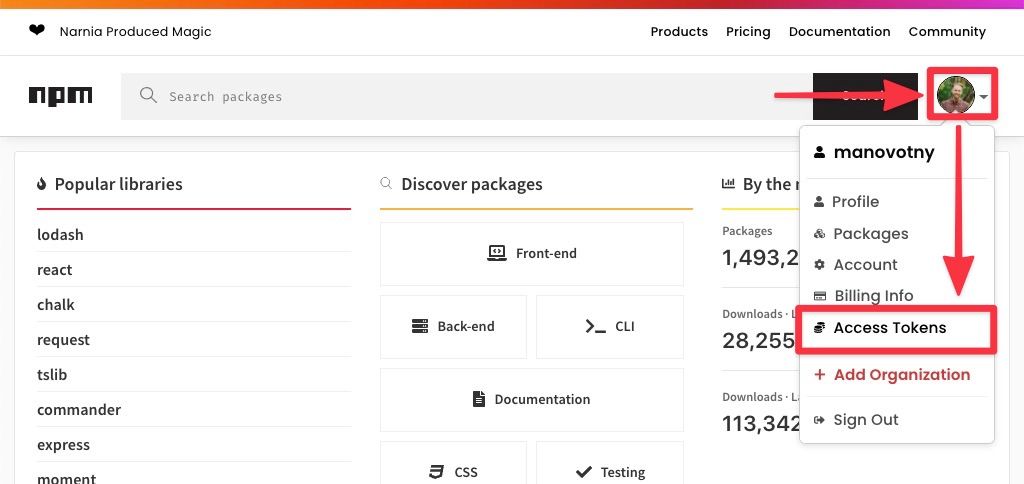1024x484 pixels.
Task: Click the Sign Out arrow icon
Action: (820, 420)
